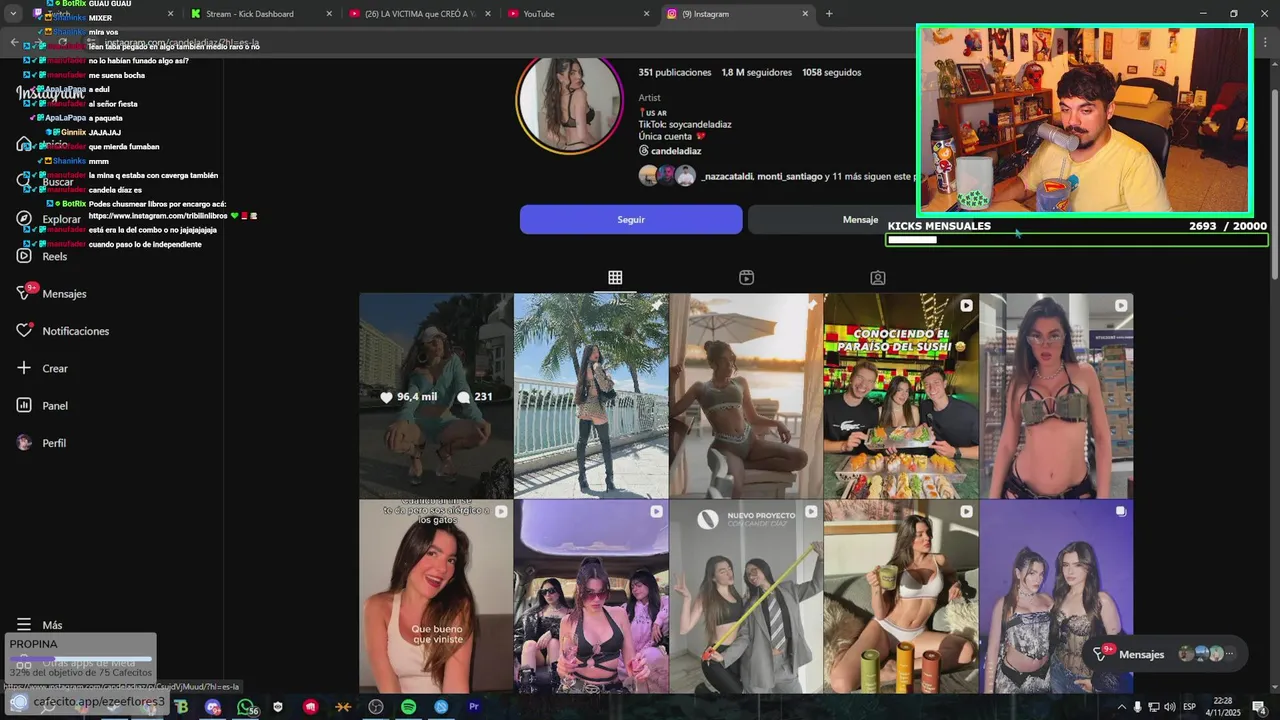Viewport: 1280px width, 720px height.
Task: Expand hidden system tray icons
Action: pos(1121,707)
